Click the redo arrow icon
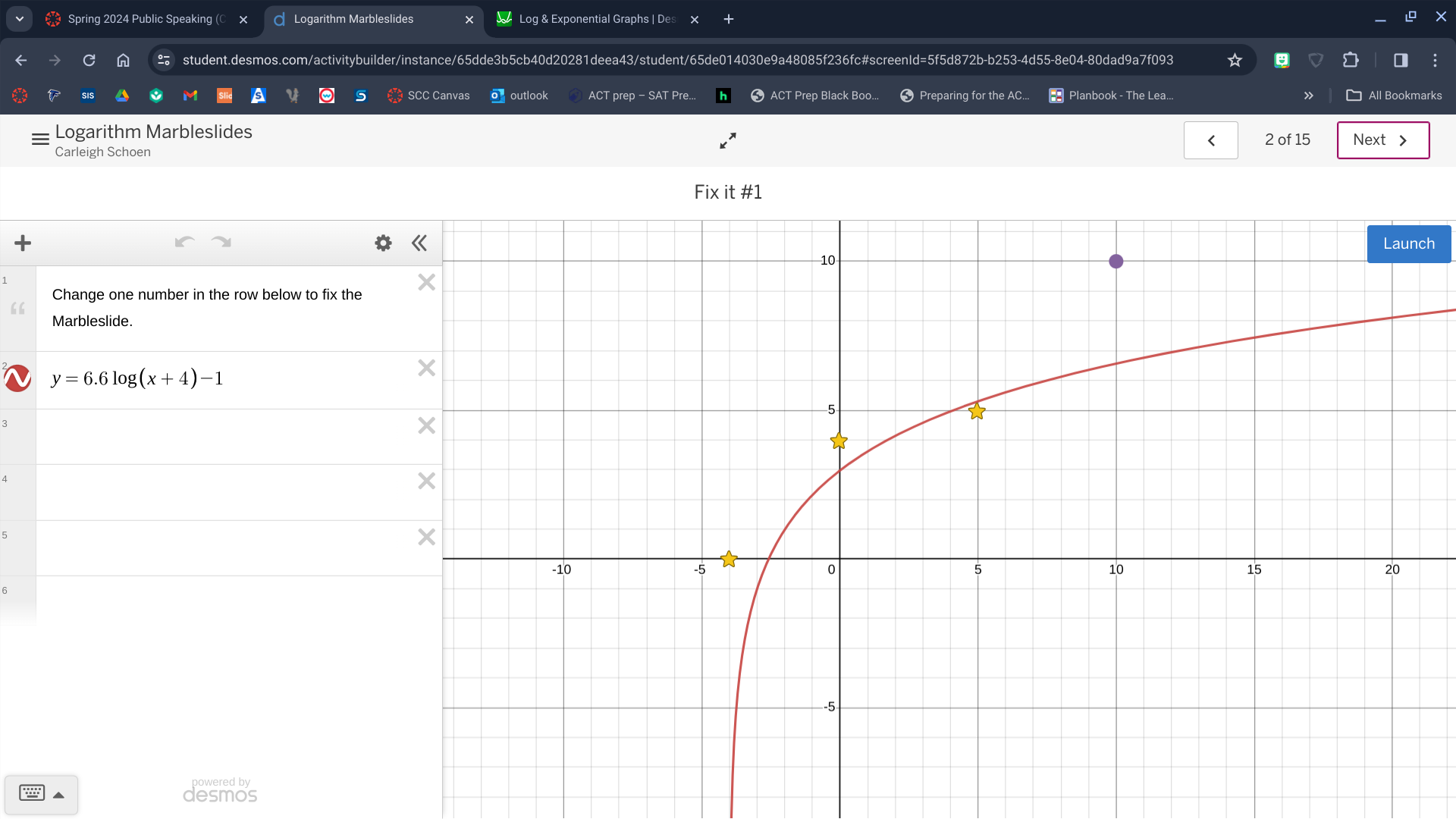Screen dimensions: 1456x819 tap(220, 242)
